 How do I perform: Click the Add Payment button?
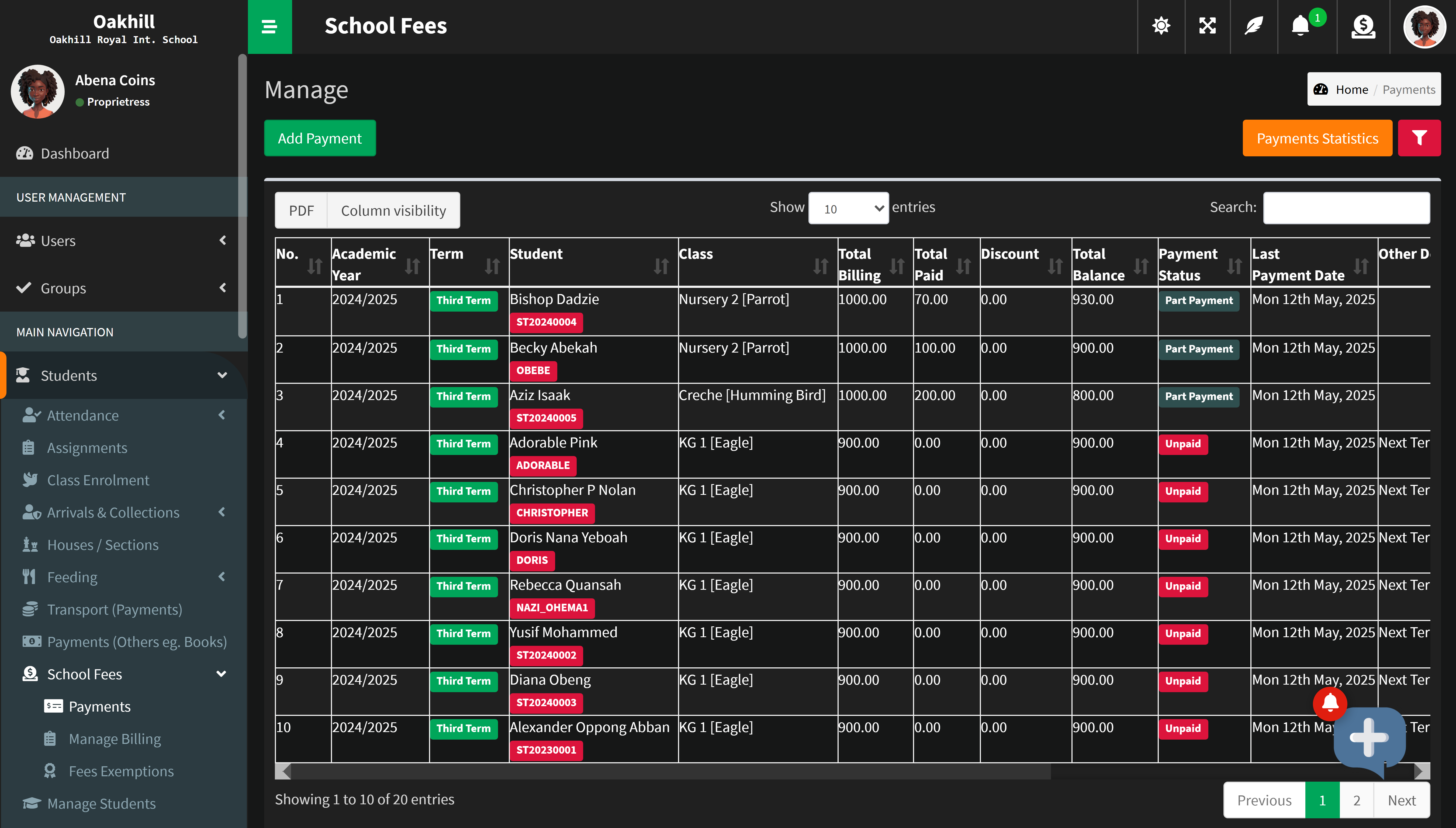point(320,138)
